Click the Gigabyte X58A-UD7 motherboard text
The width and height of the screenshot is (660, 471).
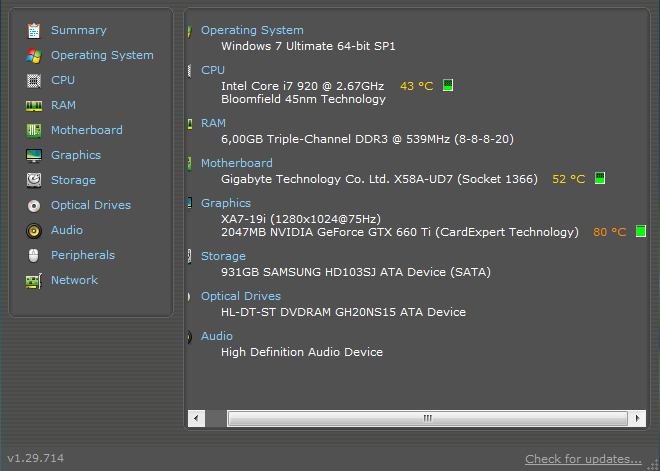(x=379, y=179)
